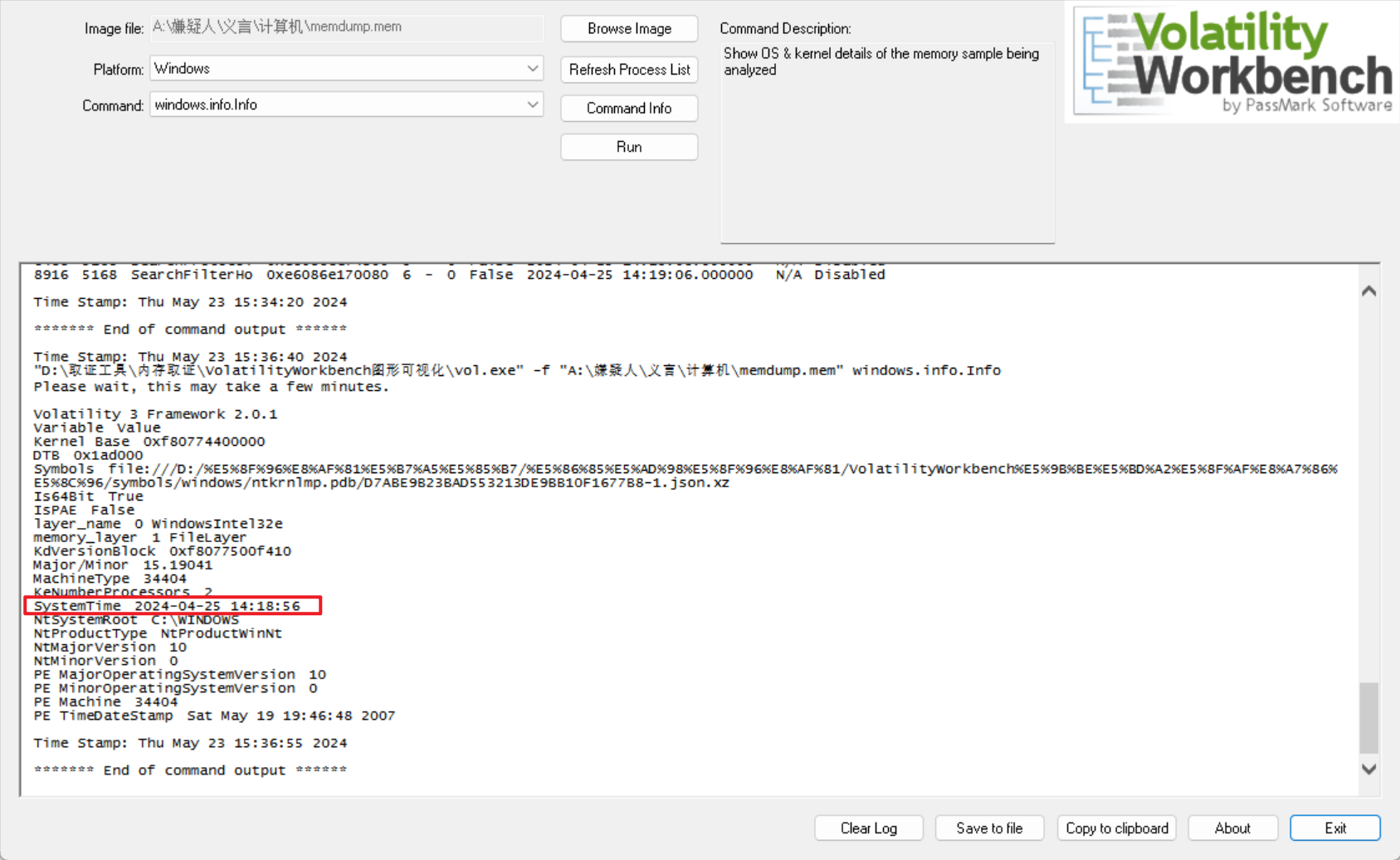Screen dimensions: 1400x860
Task: Click the Volatility Workbench logo
Action: pos(1233,61)
